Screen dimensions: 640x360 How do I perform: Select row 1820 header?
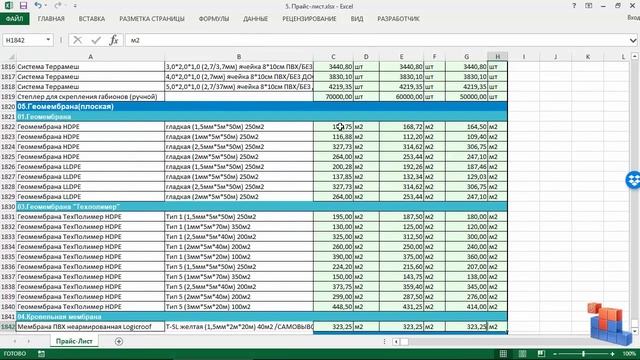(8, 107)
